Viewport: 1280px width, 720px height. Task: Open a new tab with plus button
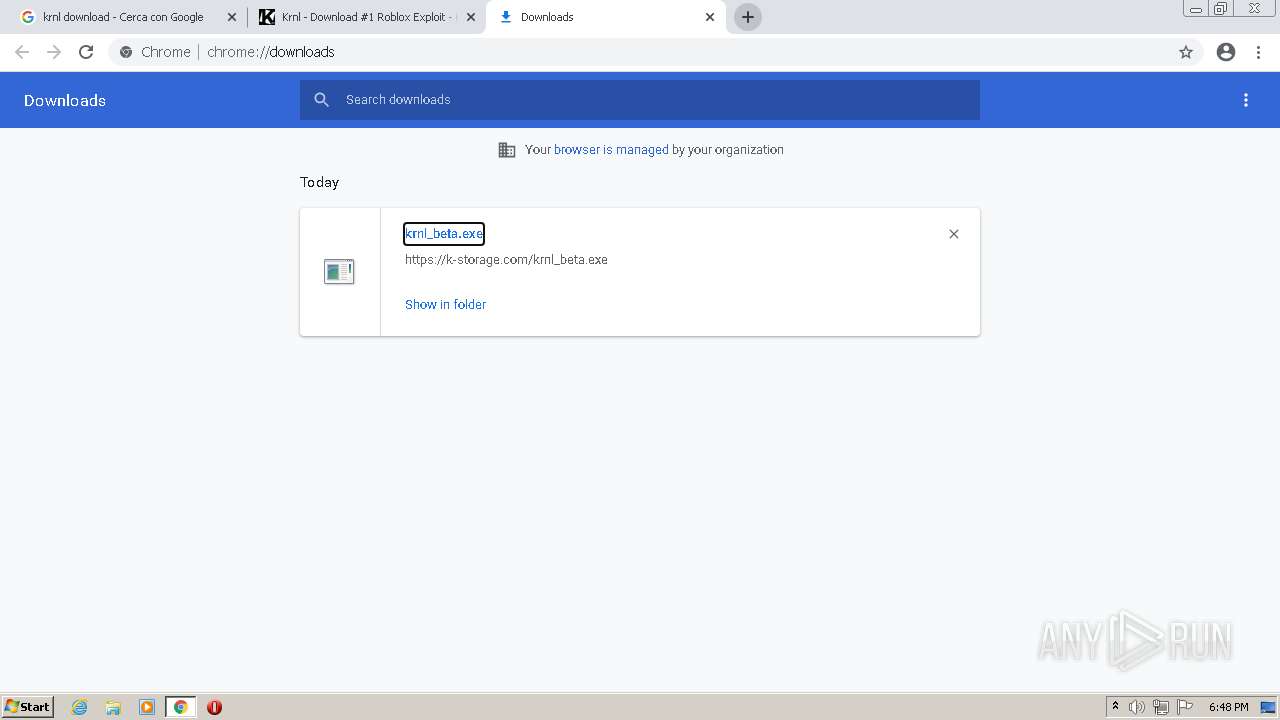pos(748,17)
